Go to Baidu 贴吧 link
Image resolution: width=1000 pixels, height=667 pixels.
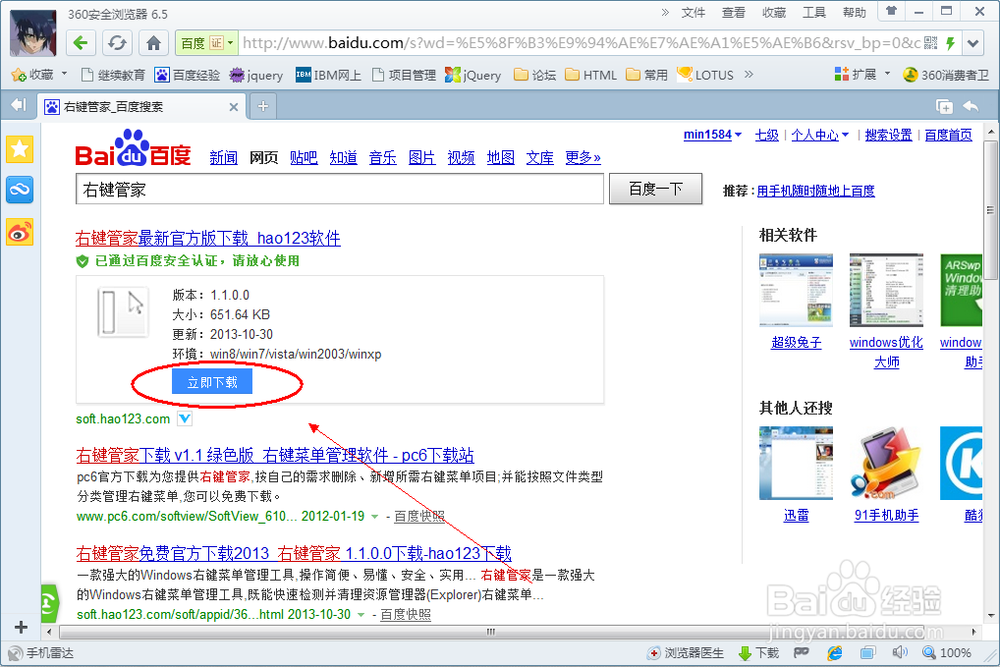click(304, 158)
